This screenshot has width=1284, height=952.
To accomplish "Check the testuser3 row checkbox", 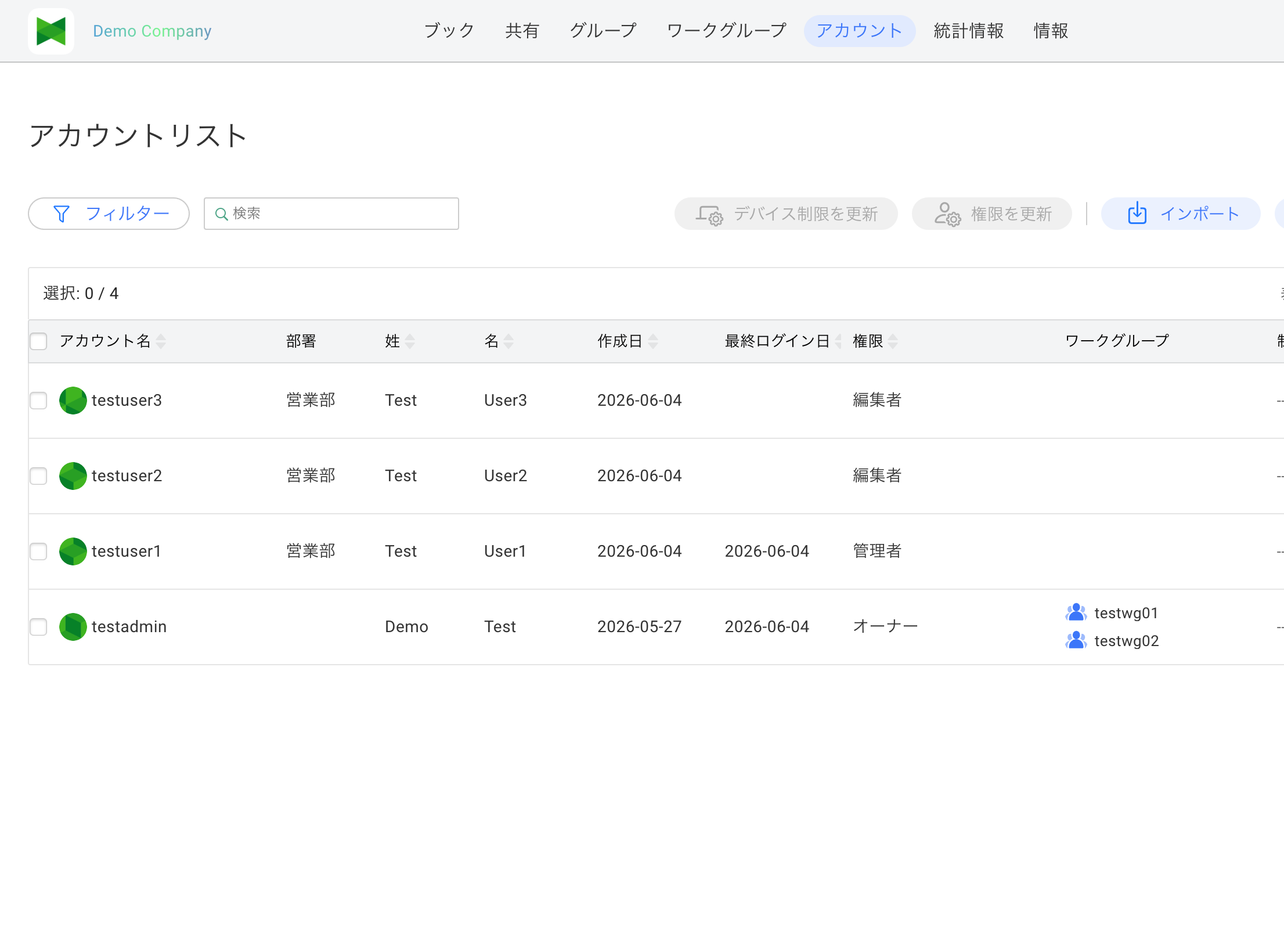I will [38, 401].
